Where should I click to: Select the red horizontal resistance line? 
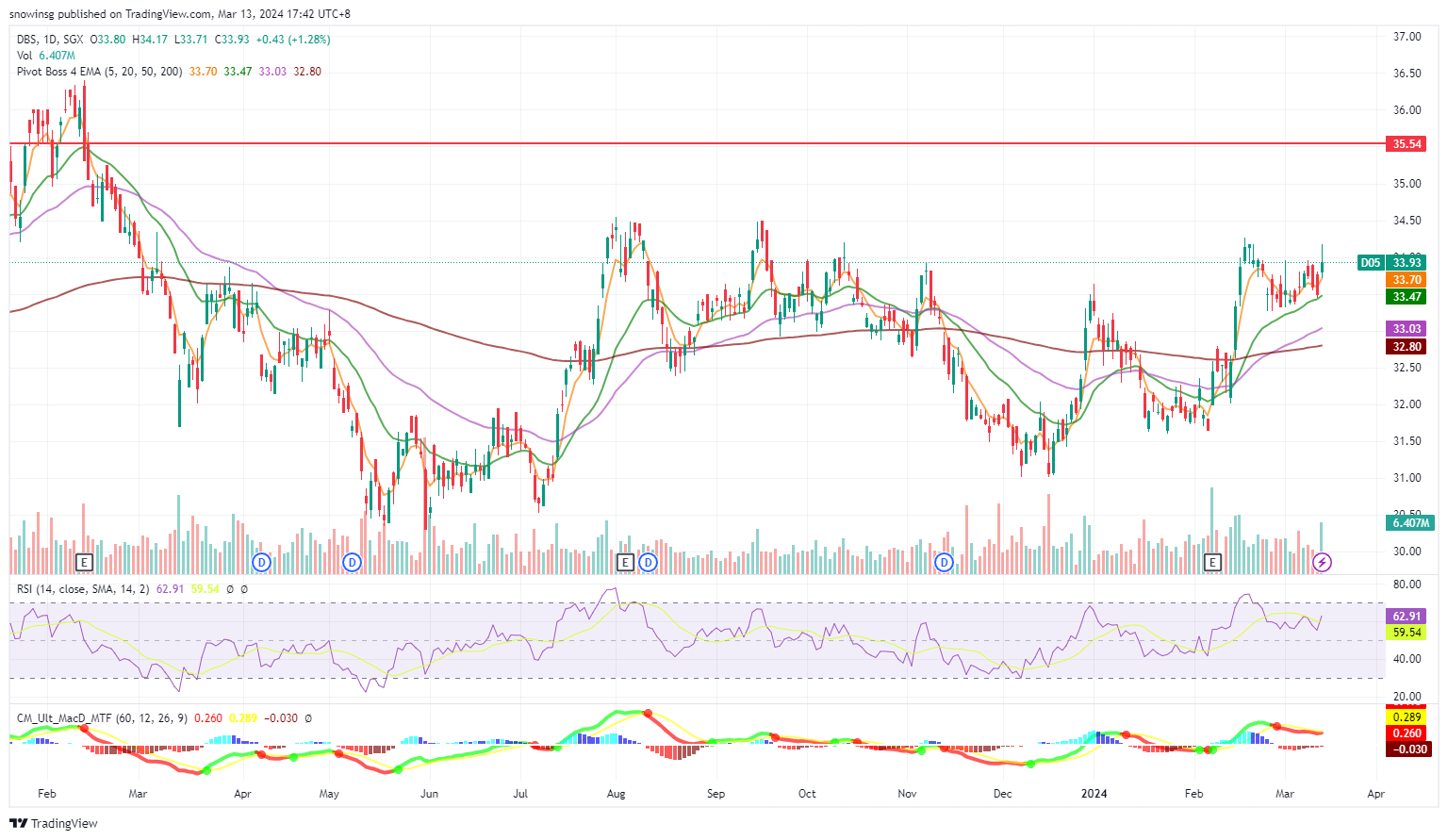[660, 144]
